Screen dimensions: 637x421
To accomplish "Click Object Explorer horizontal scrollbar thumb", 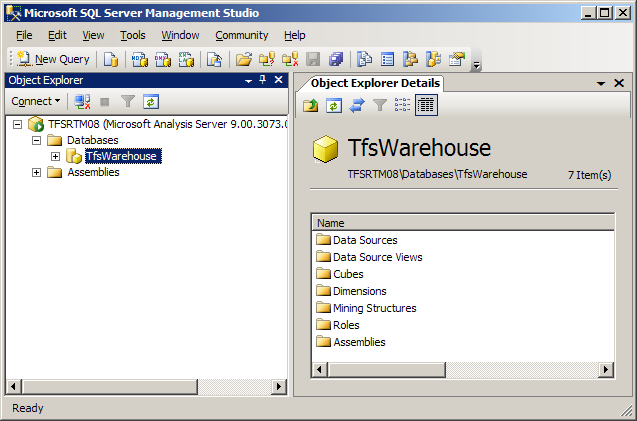I will [x=109, y=386].
